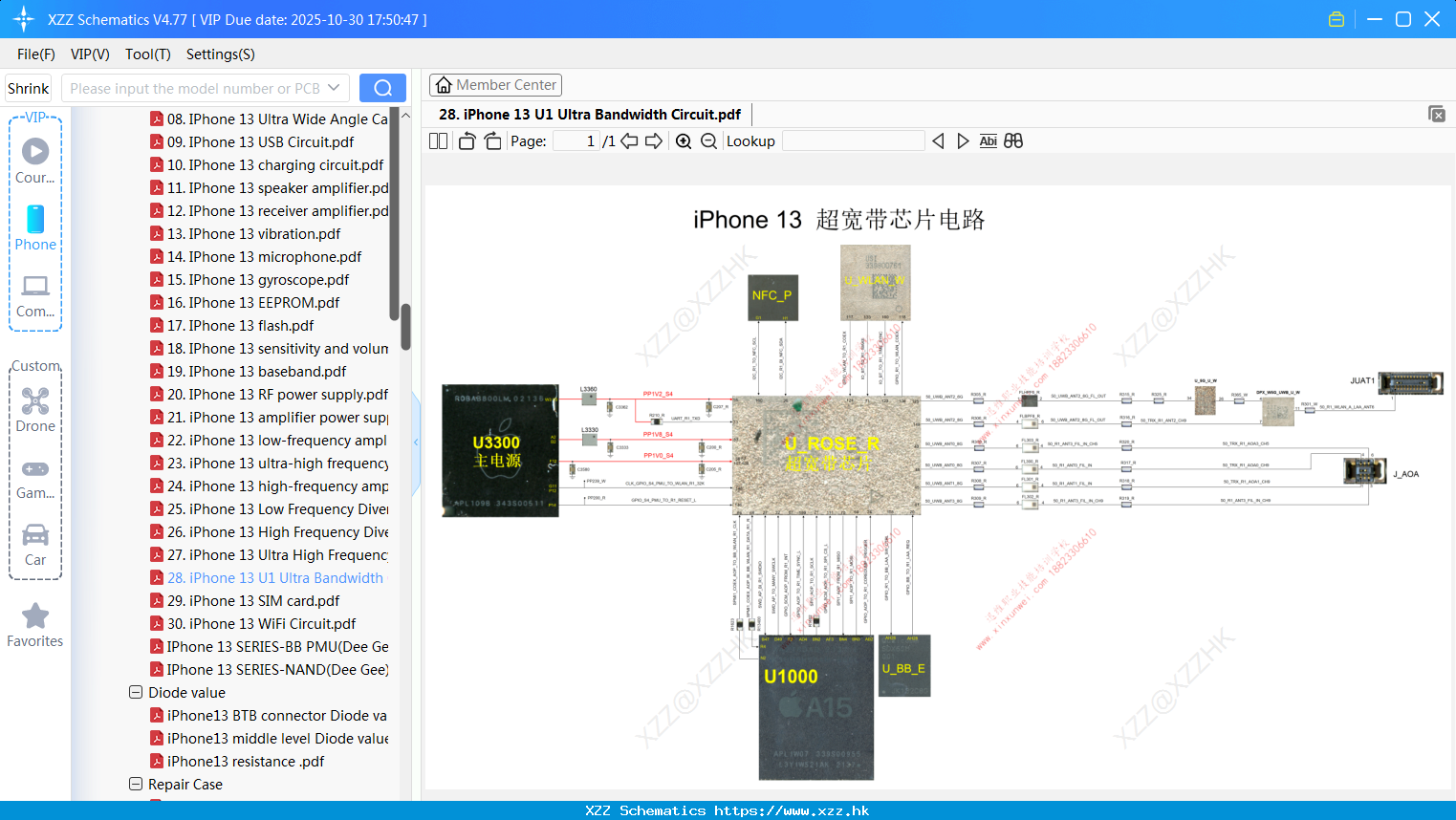Screen dimensions: 1456x820
Task: Click the U3300 main power chip in schematic
Action: [x=500, y=450]
